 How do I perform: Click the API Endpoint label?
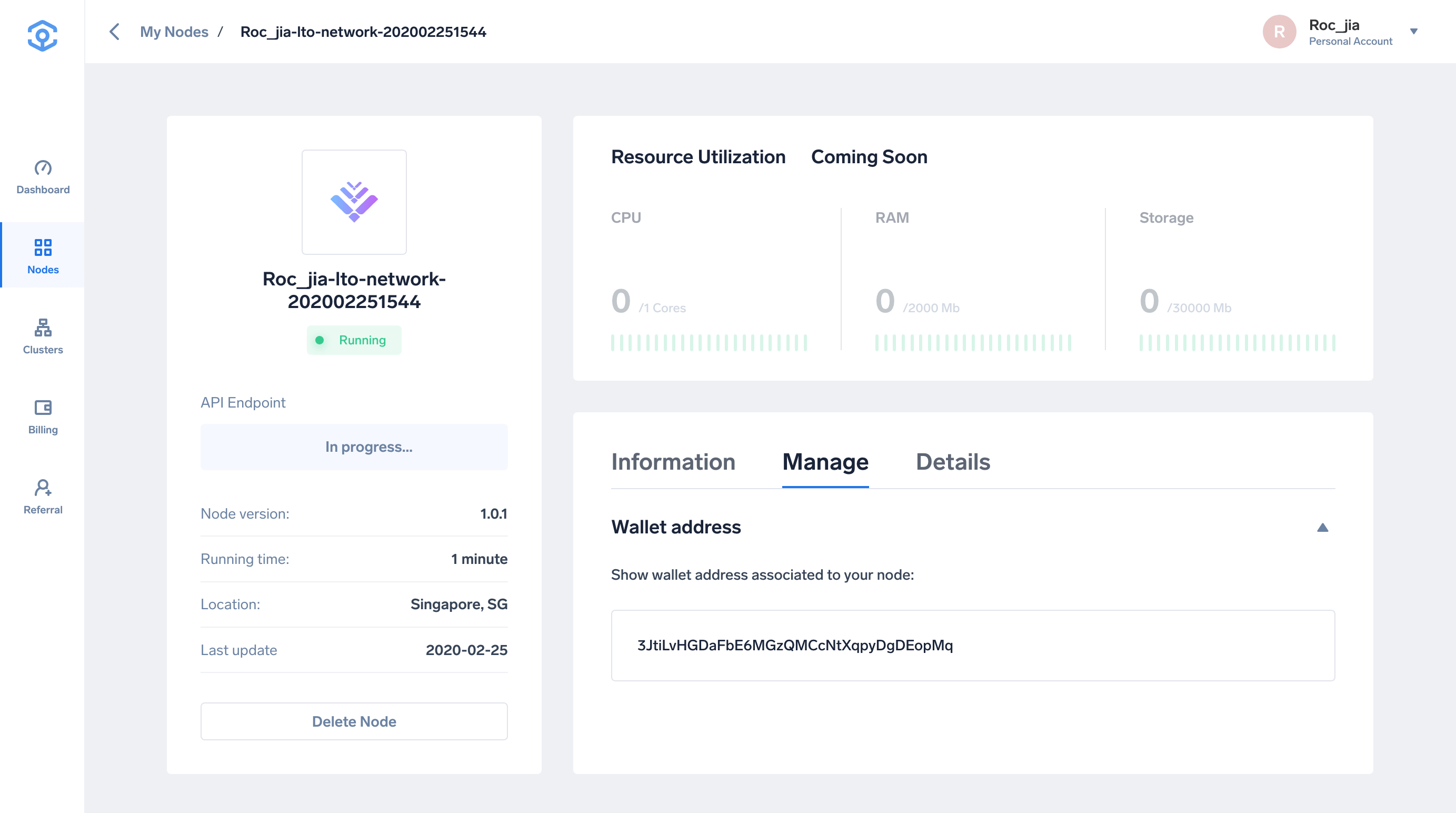(x=243, y=402)
